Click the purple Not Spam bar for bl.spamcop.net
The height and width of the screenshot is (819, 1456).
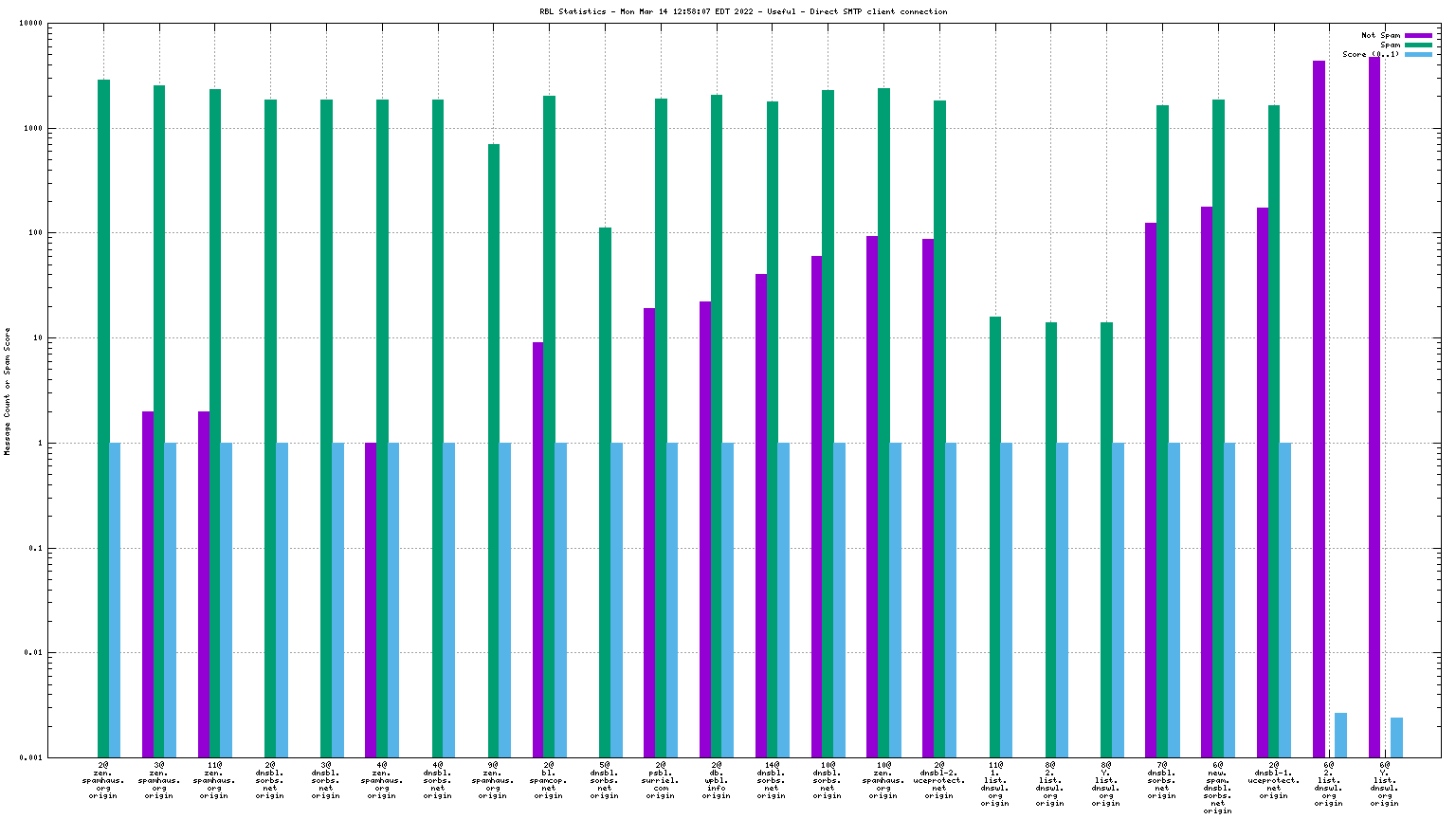click(x=537, y=550)
